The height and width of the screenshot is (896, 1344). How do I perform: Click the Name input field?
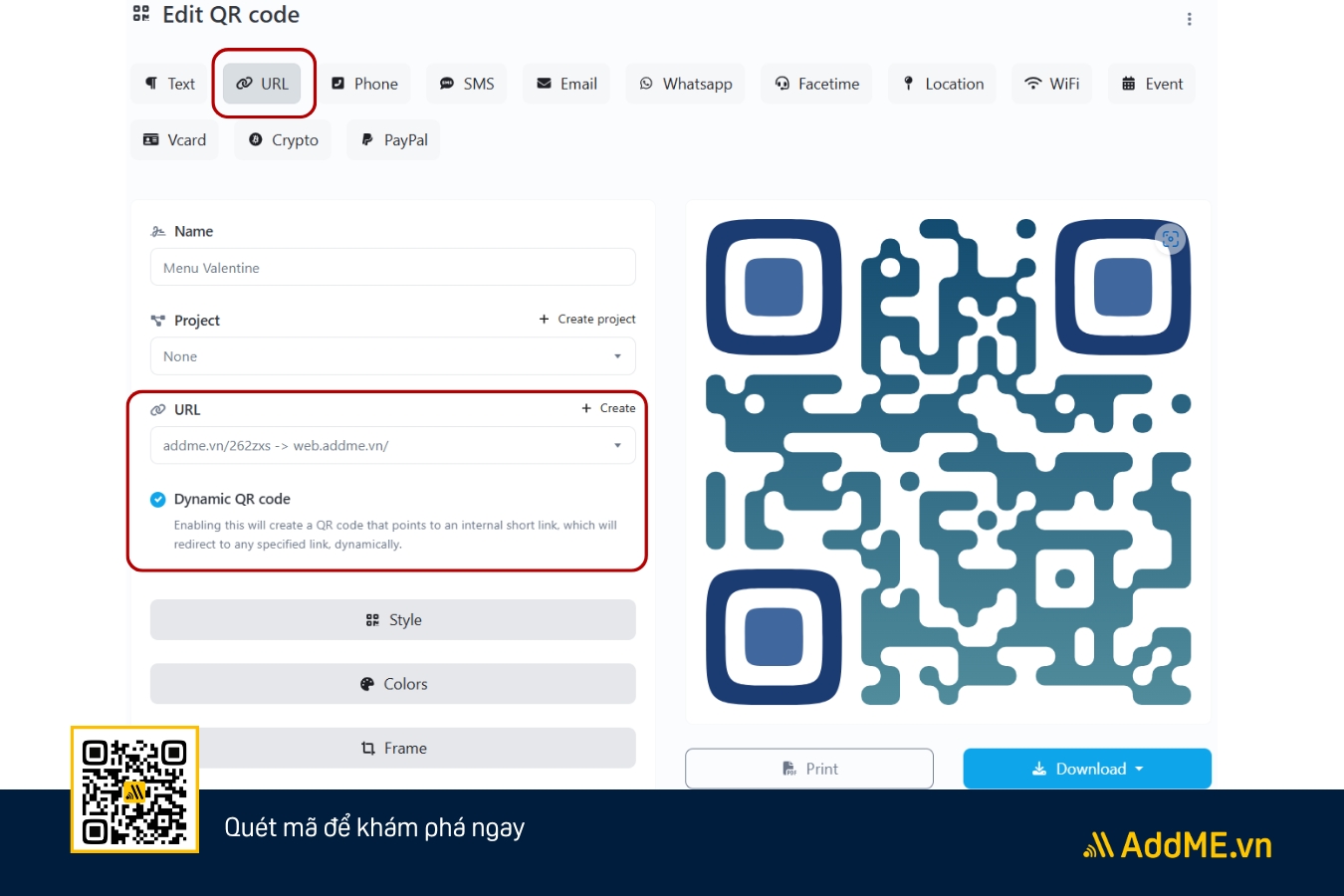pyautogui.click(x=393, y=267)
